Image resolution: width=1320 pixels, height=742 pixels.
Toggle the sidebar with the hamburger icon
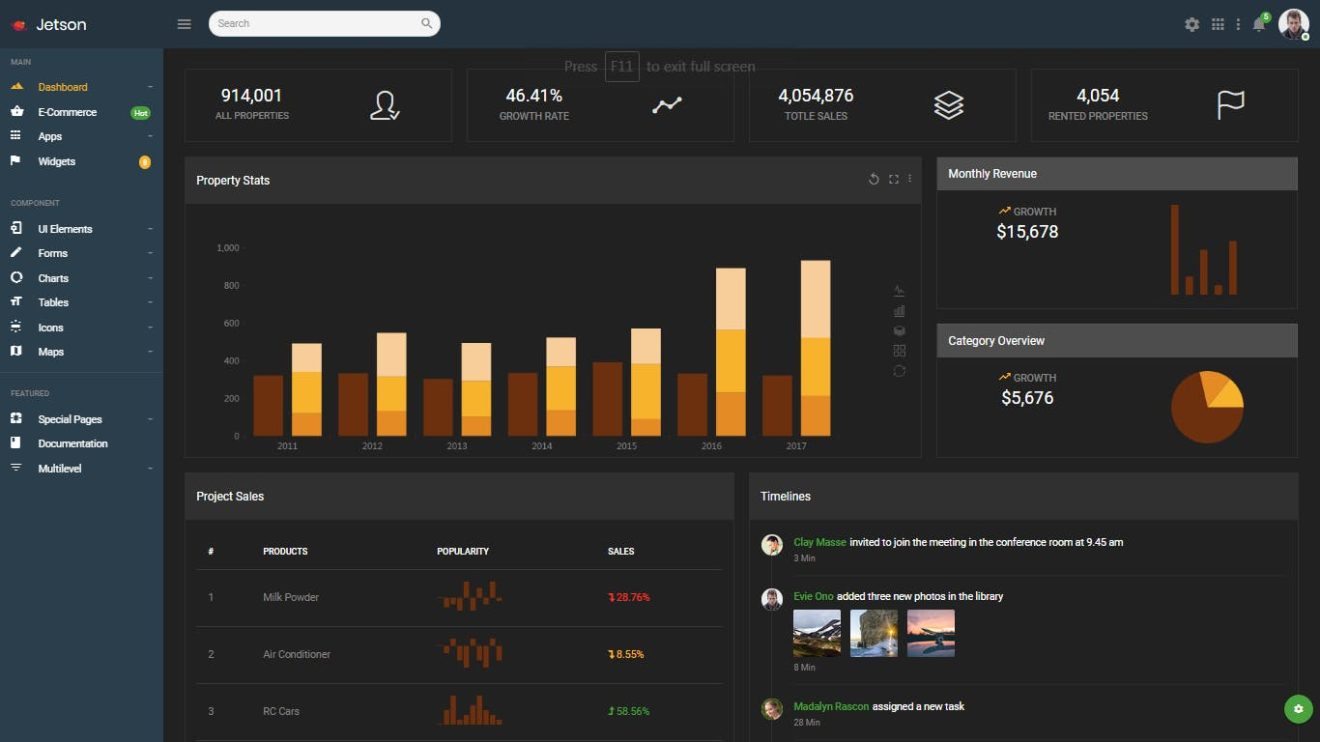point(184,23)
